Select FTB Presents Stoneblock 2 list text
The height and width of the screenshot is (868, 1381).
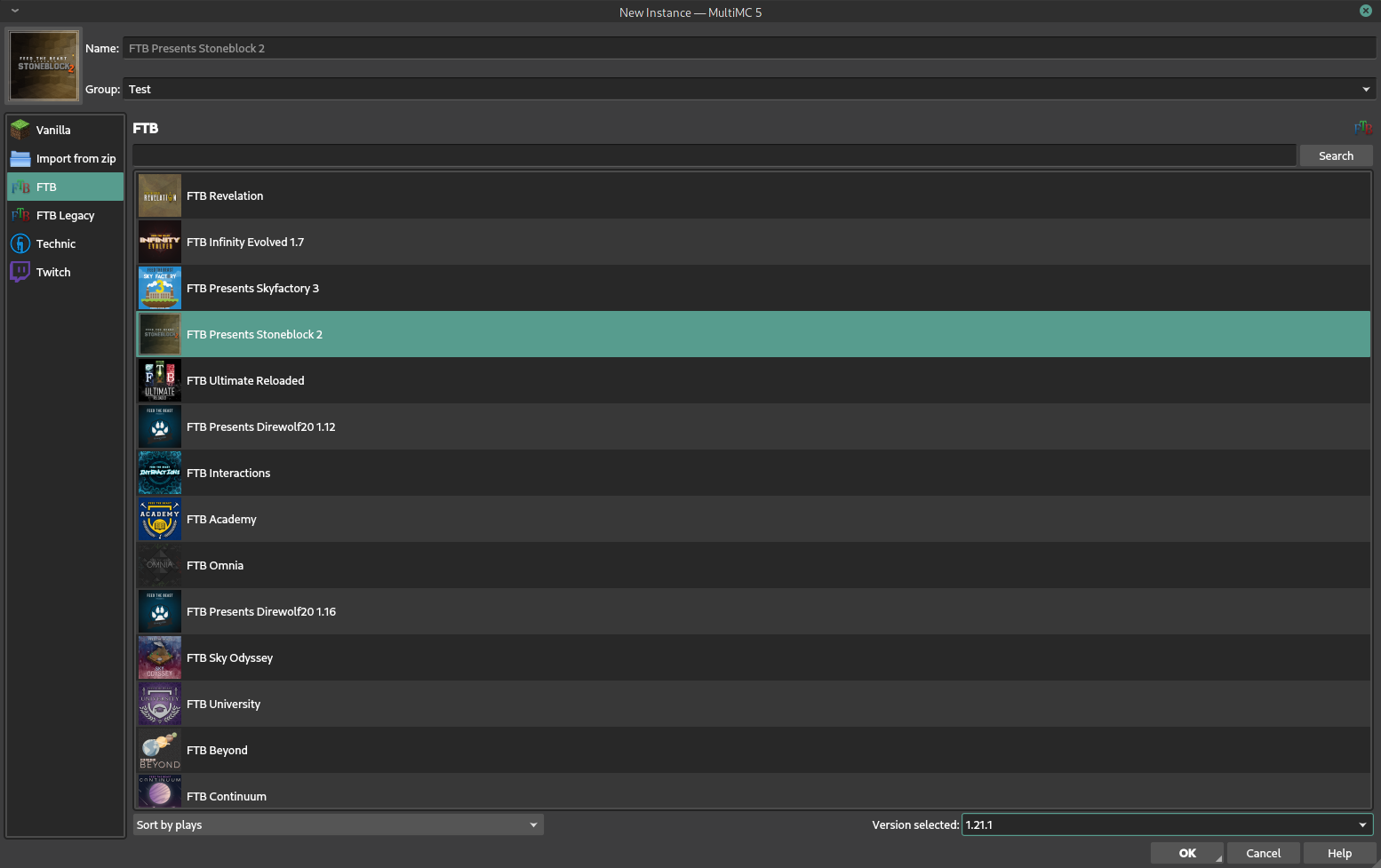(254, 334)
